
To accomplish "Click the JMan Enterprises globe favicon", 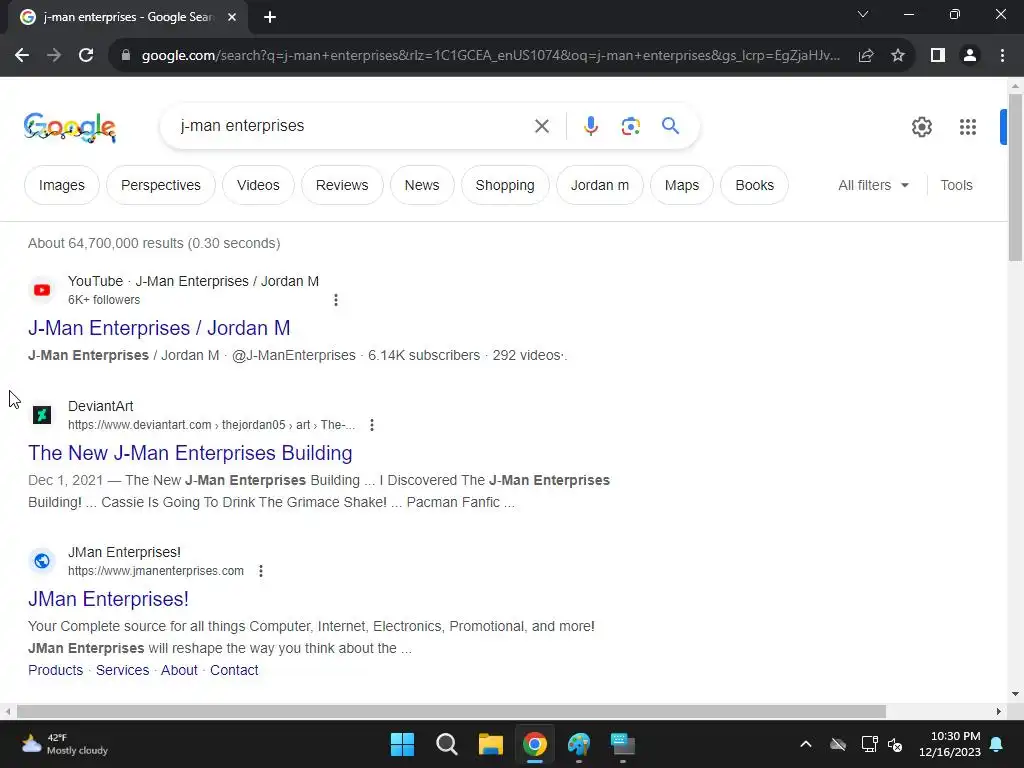I will point(42,561).
